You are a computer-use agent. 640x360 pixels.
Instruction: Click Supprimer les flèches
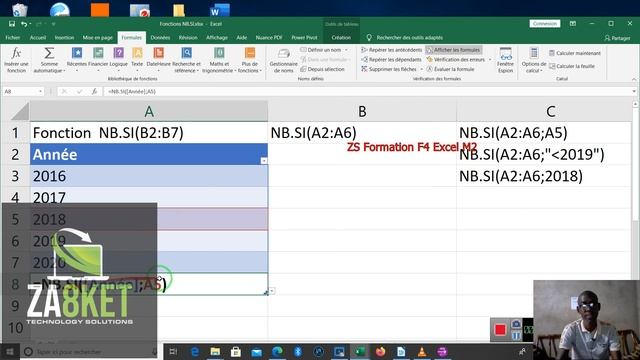point(389,69)
